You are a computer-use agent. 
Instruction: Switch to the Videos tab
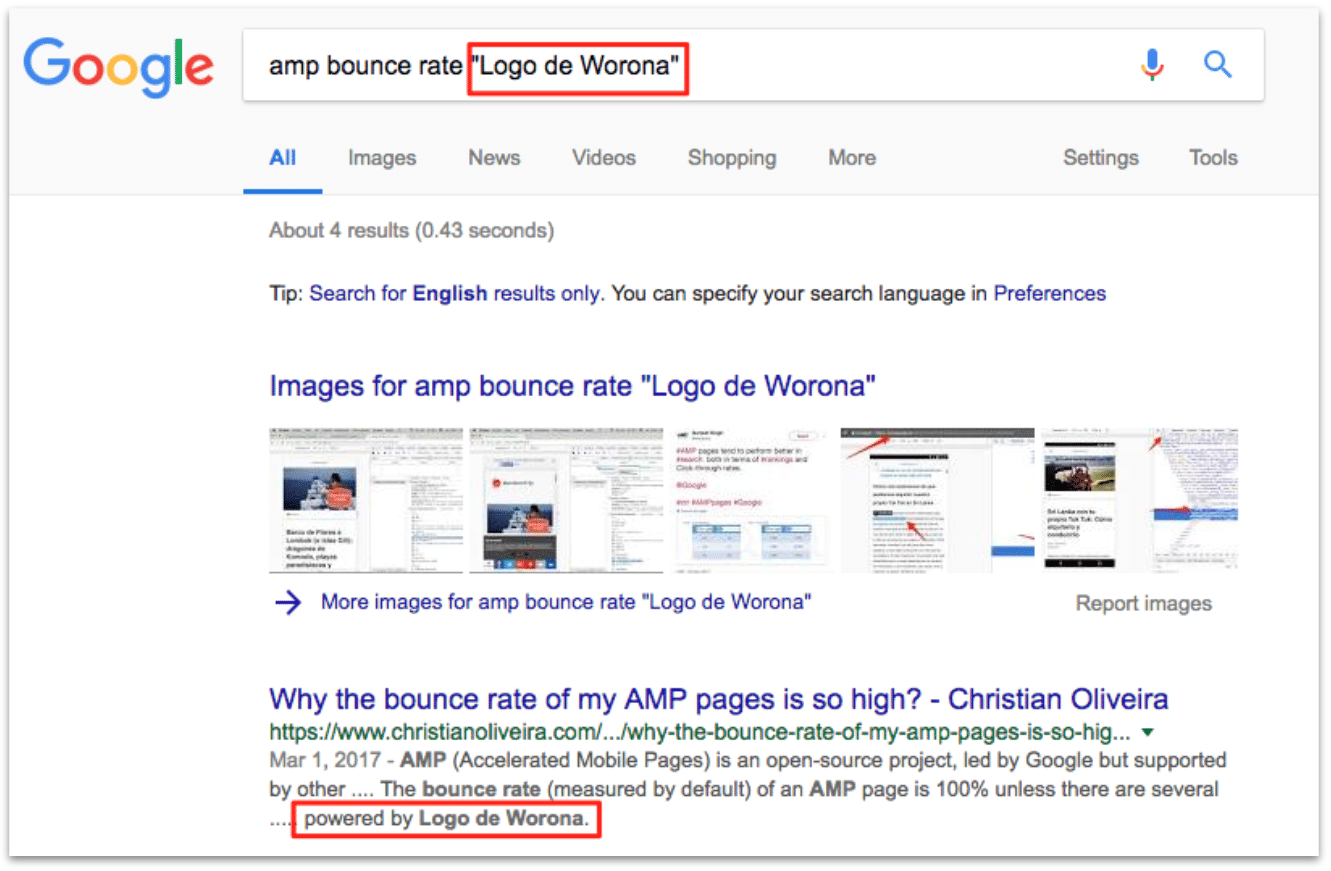604,158
